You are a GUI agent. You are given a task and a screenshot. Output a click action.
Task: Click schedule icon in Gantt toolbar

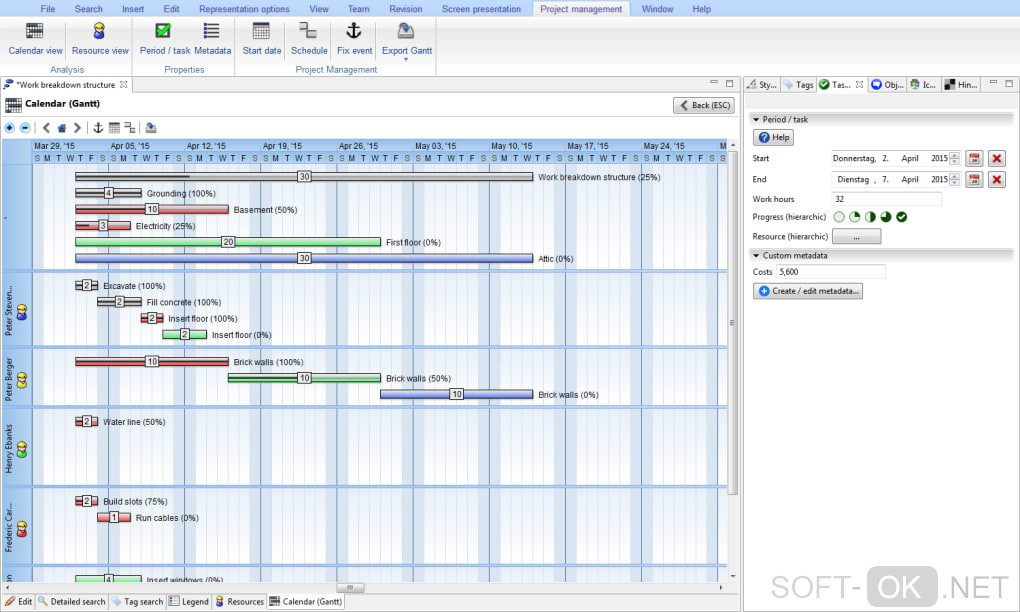[x=130, y=127]
